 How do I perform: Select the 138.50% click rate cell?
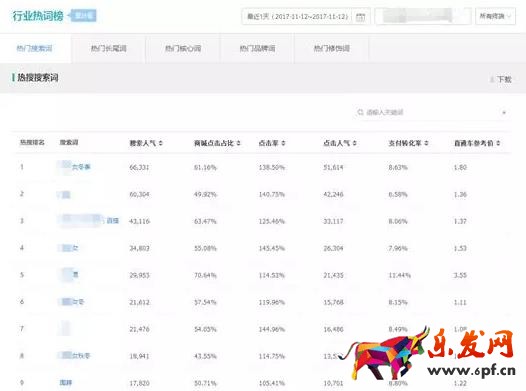point(272,167)
